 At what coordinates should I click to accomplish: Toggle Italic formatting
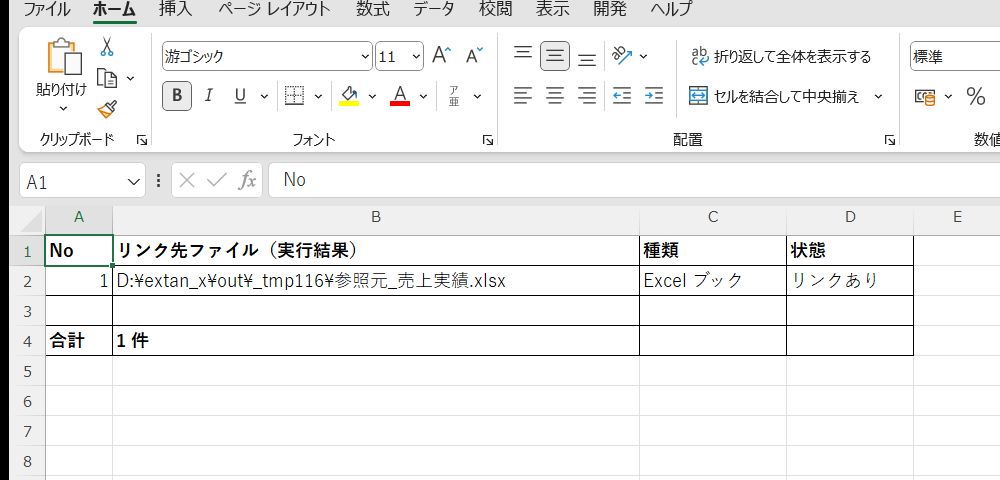(208, 96)
